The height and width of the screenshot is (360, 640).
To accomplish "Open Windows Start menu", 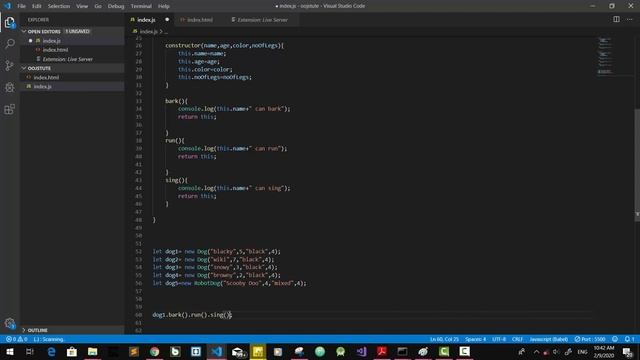I will [10, 351].
